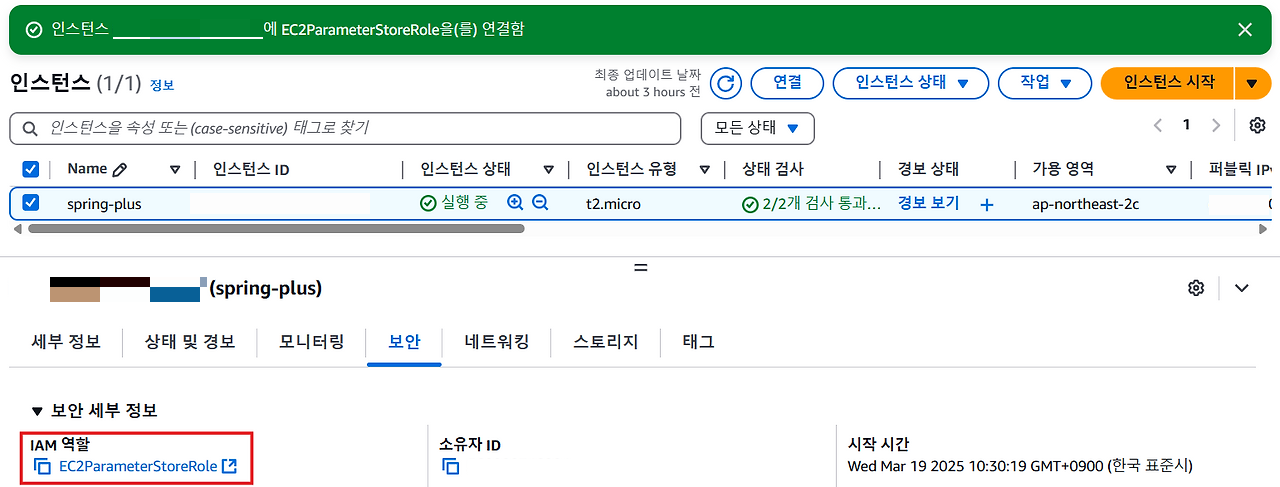Switch to the 세부 정보 tab
The image size is (1280, 487).
(66, 342)
